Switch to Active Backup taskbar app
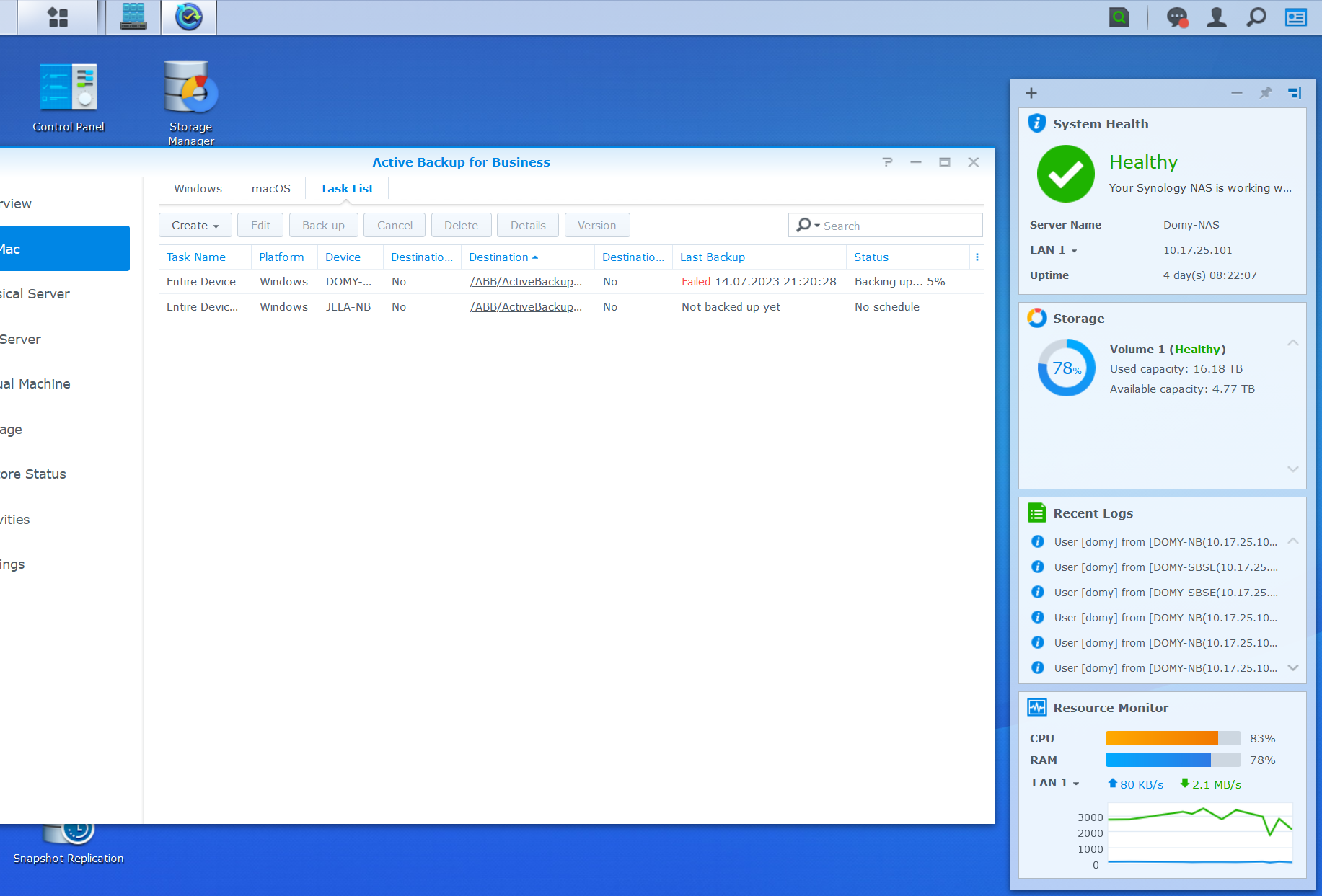The image size is (1322, 896). click(189, 17)
